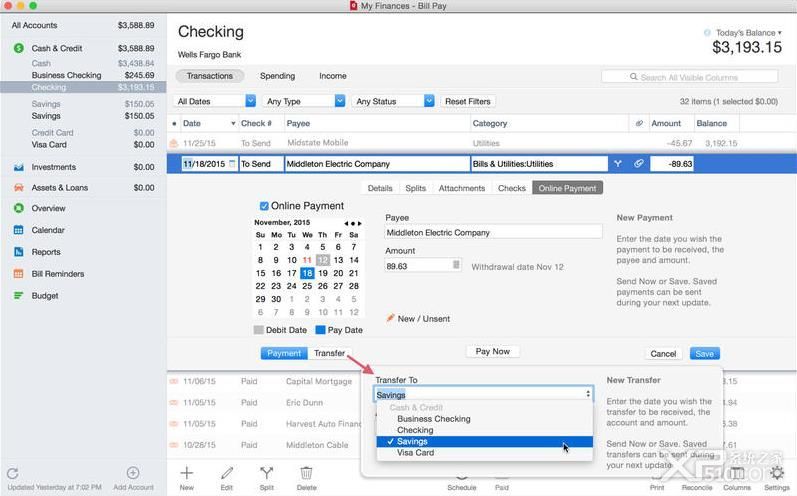Click the Split toolbar icon
This screenshot has height=496, width=797.
click(x=266, y=473)
